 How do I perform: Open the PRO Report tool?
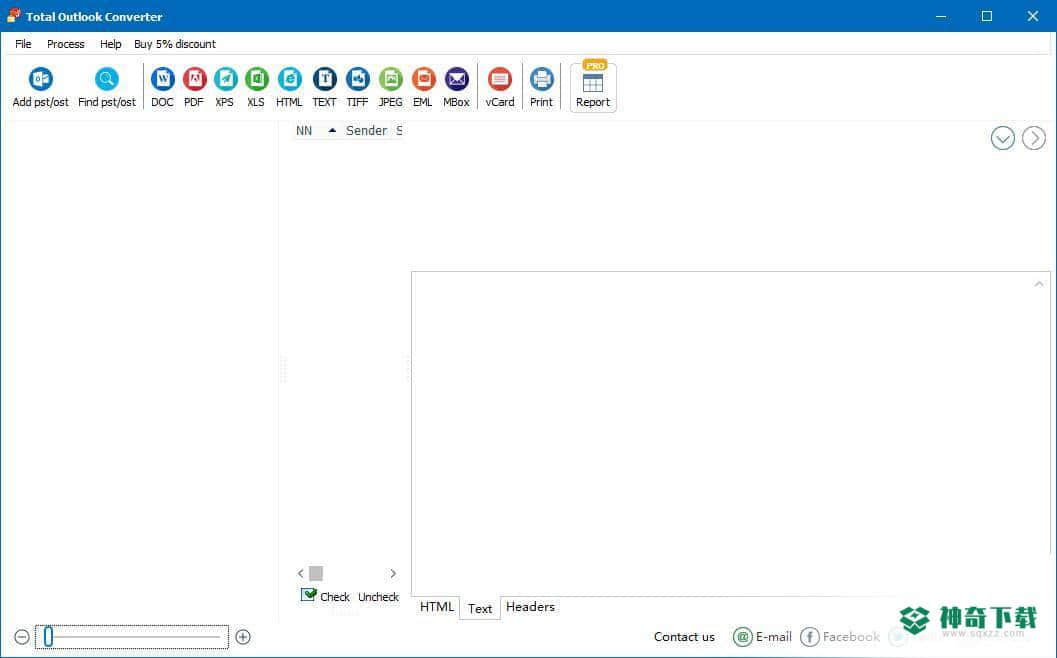point(593,86)
